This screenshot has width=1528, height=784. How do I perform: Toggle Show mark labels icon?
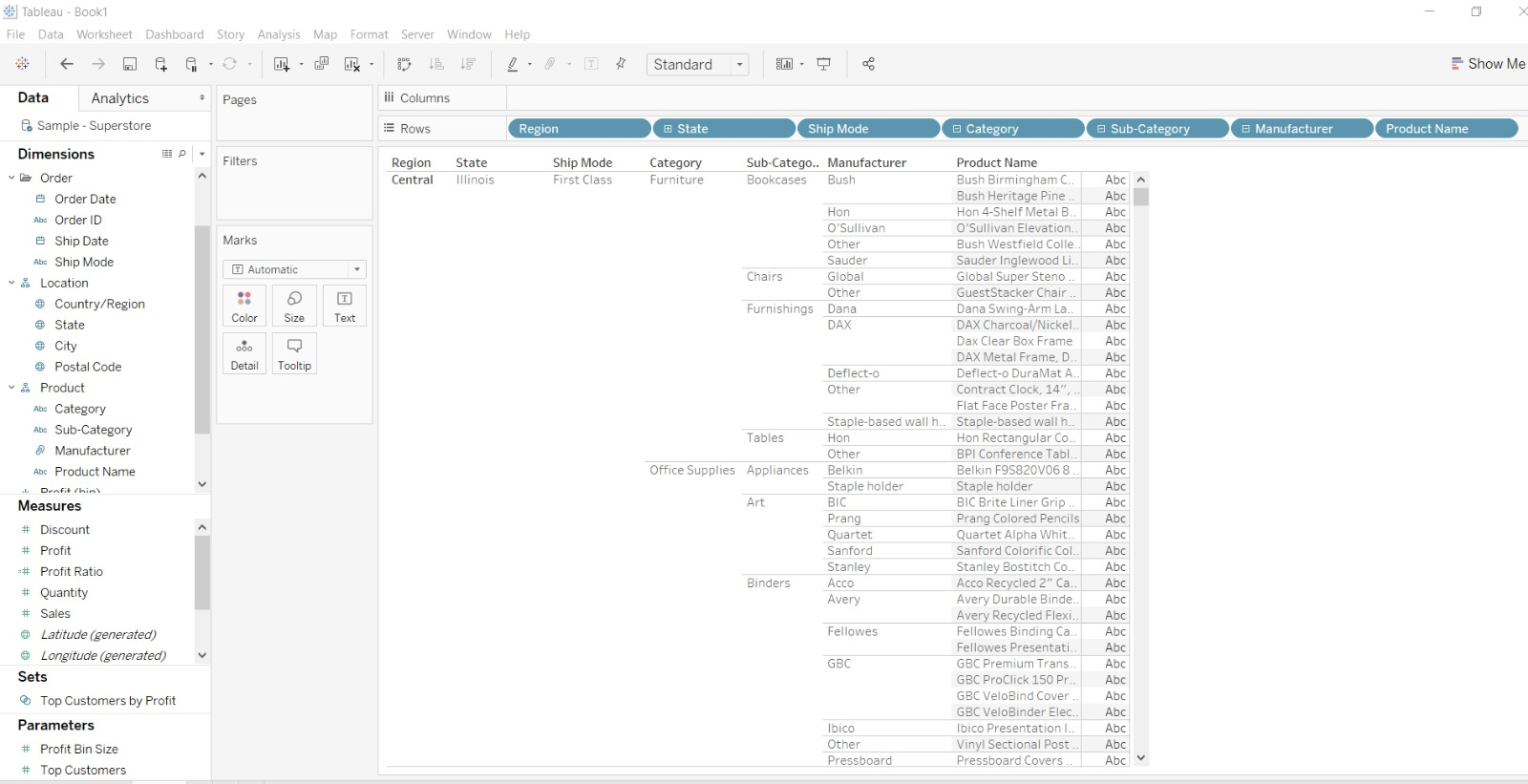point(591,64)
